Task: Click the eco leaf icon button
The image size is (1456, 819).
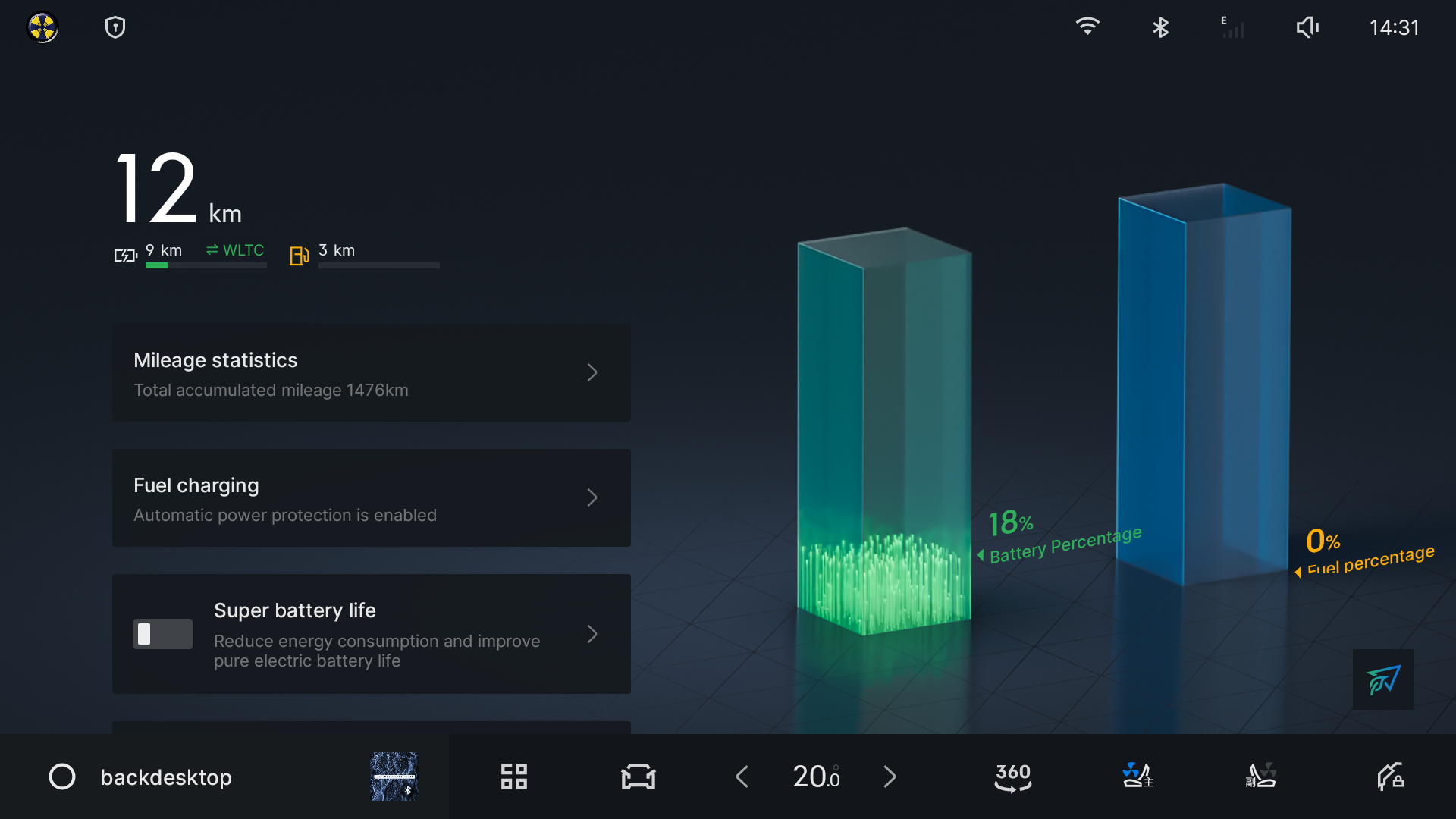Action: tap(1382, 679)
